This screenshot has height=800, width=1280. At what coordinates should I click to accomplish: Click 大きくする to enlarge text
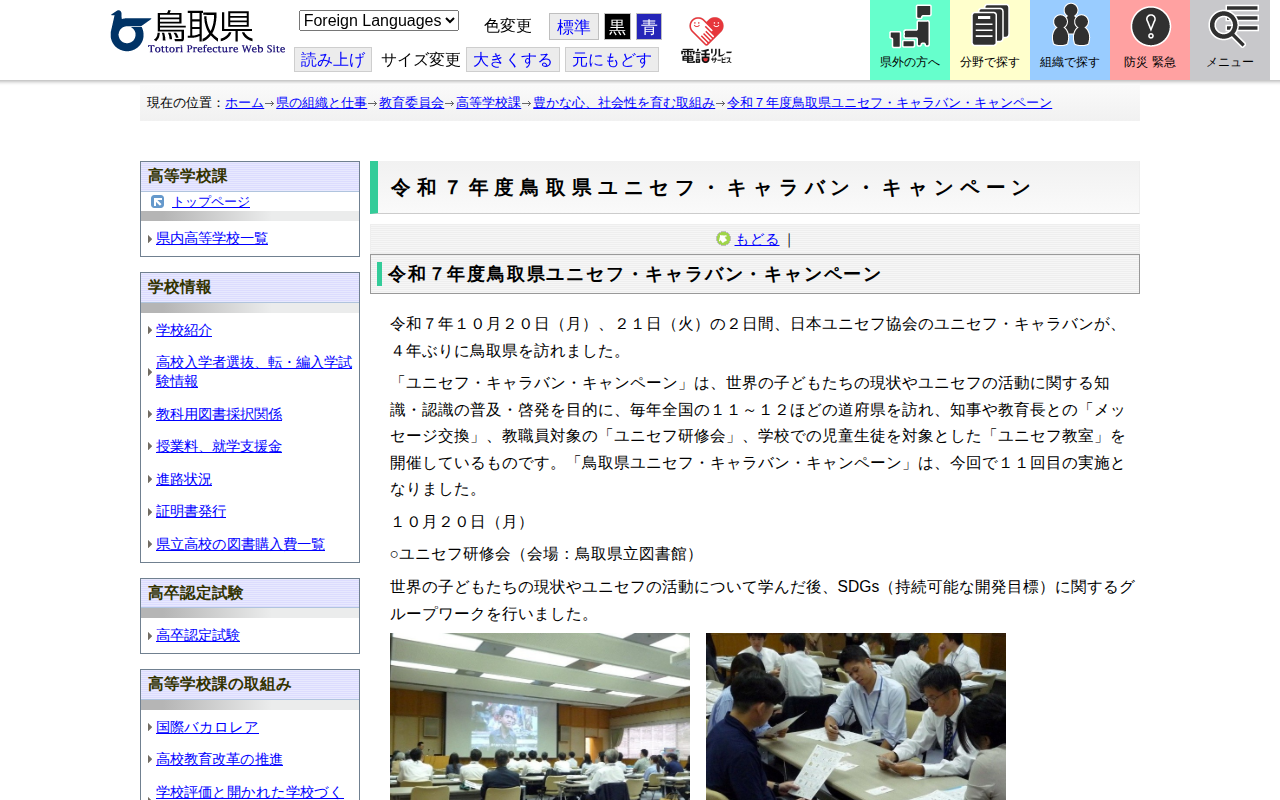513,60
